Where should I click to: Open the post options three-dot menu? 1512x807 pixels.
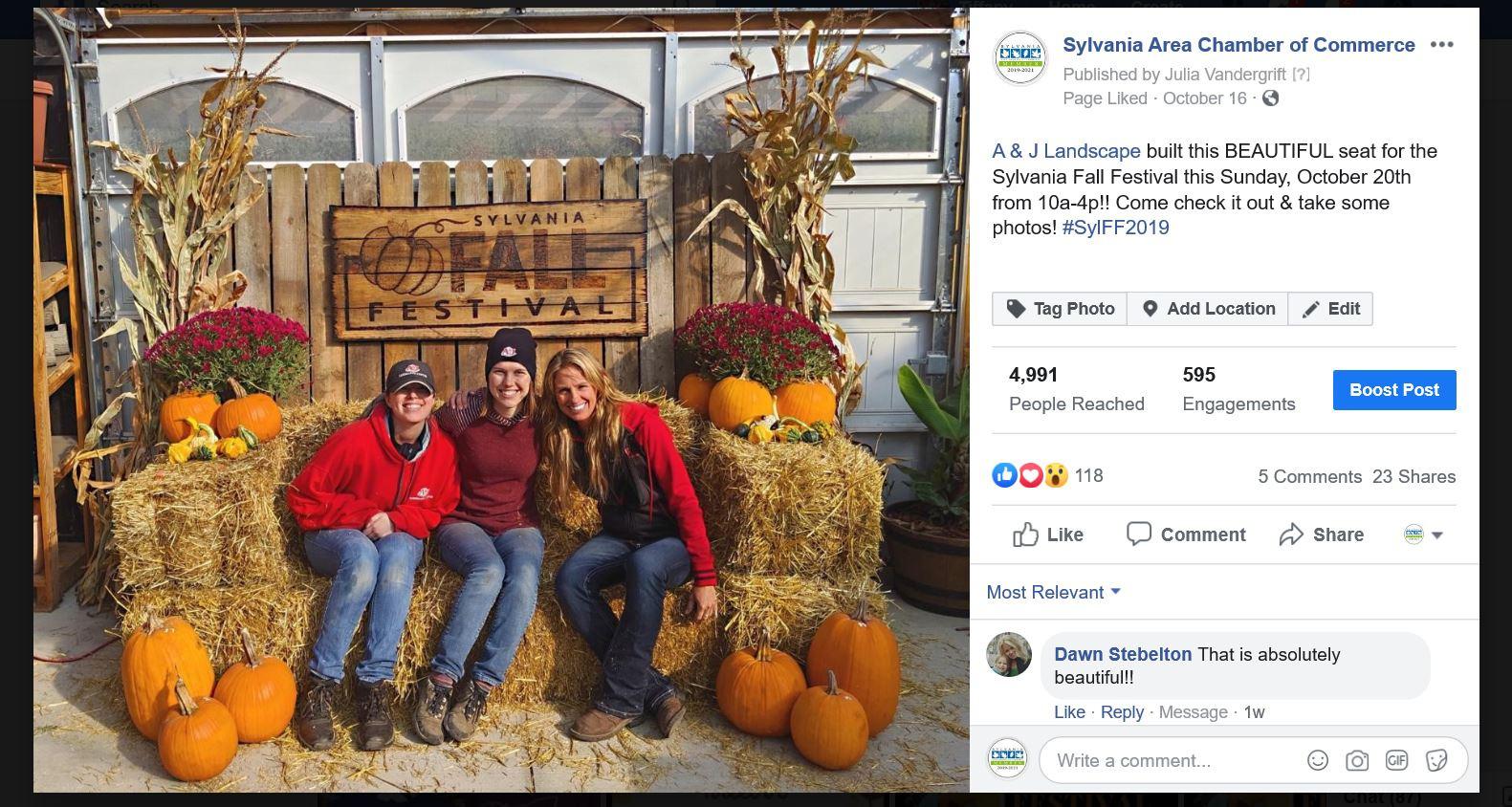[x=1441, y=45]
